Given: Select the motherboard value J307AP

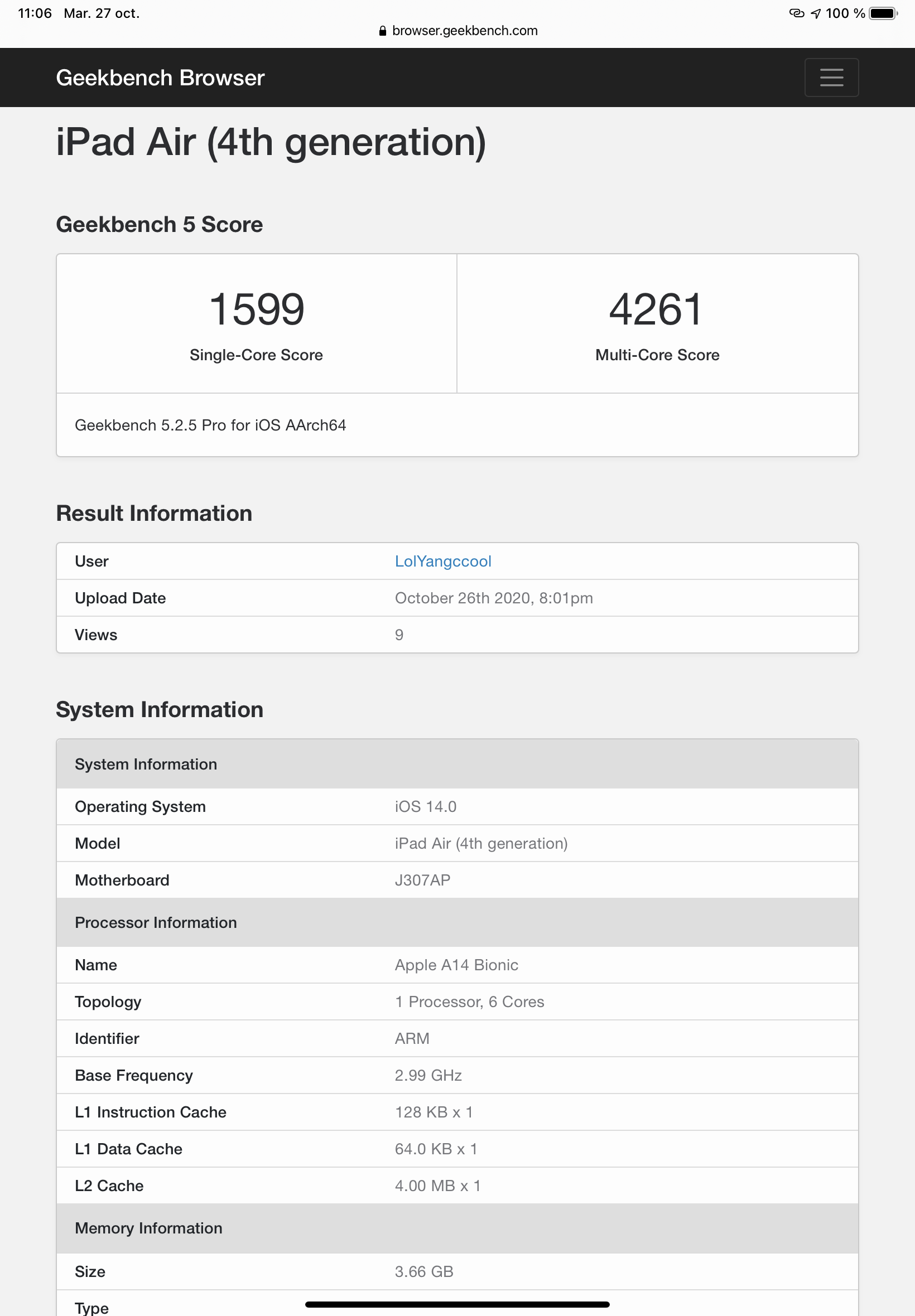Looking at the screenshot, I should click(422, 880).
